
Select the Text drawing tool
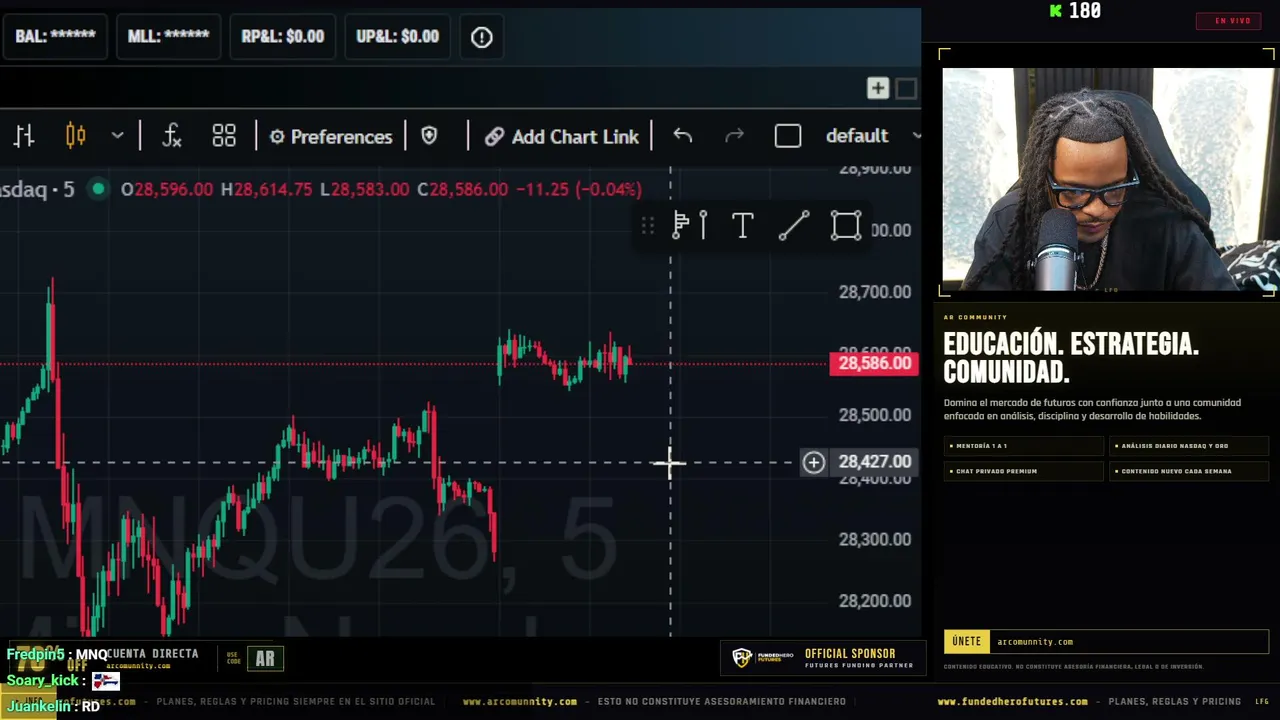(x=743, y=226)
